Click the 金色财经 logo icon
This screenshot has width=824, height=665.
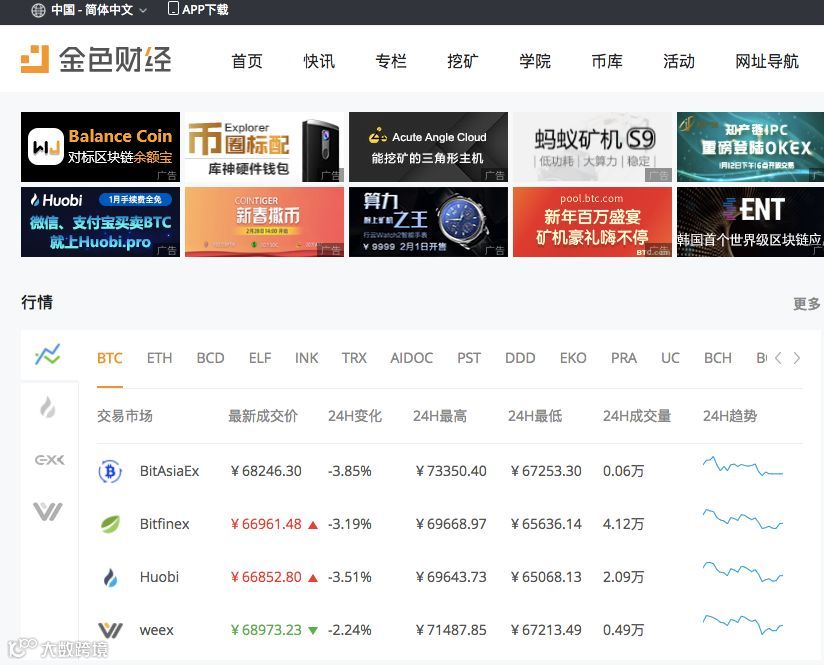click(35, 59)
